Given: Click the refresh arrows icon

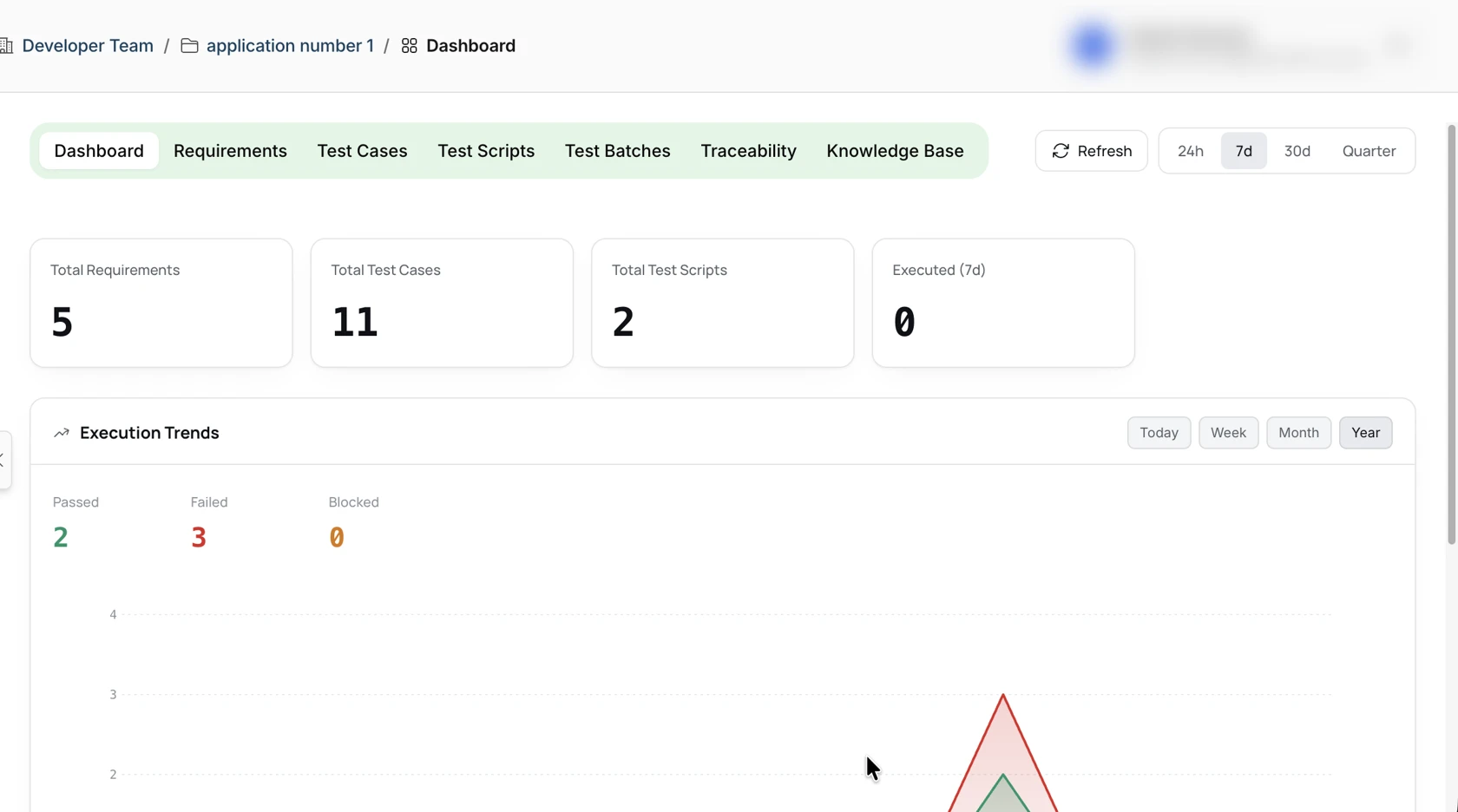Looking at the screenshot, I should pos(1061,151).
